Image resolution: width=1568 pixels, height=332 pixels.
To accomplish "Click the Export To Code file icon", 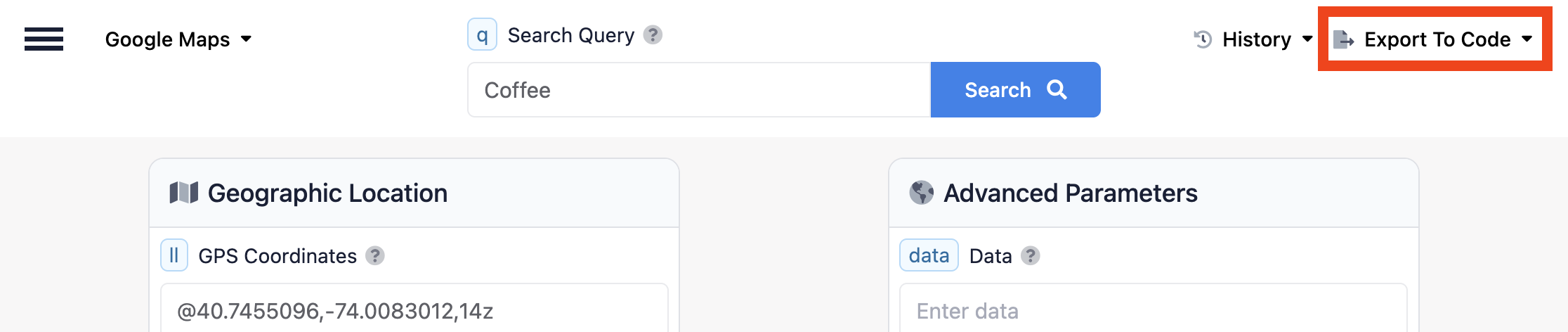I will (1343, 39).
